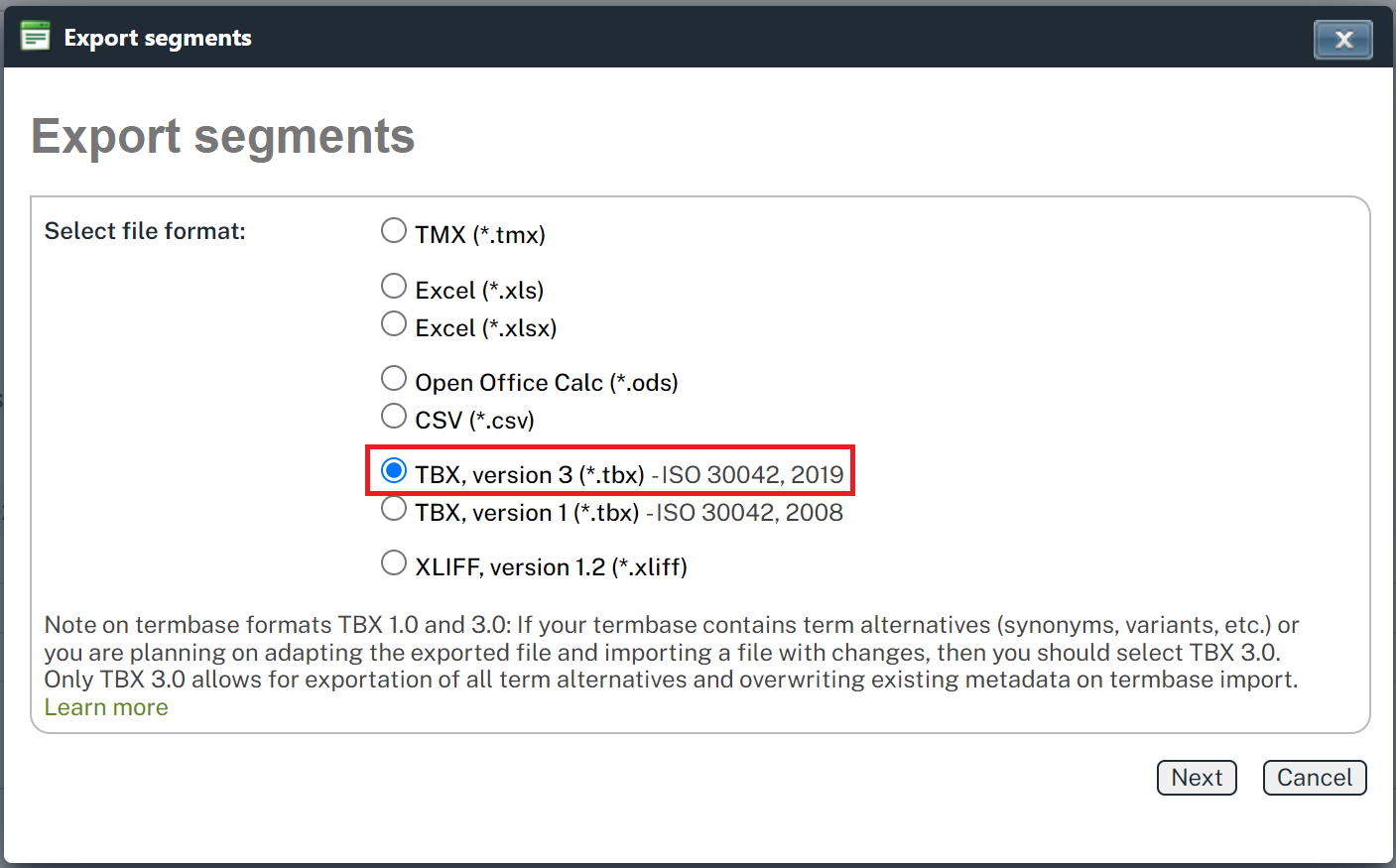This screenshot has width=1396, height=868.
Task: Open the Learn more link
Action: click(x=106, y=707)
